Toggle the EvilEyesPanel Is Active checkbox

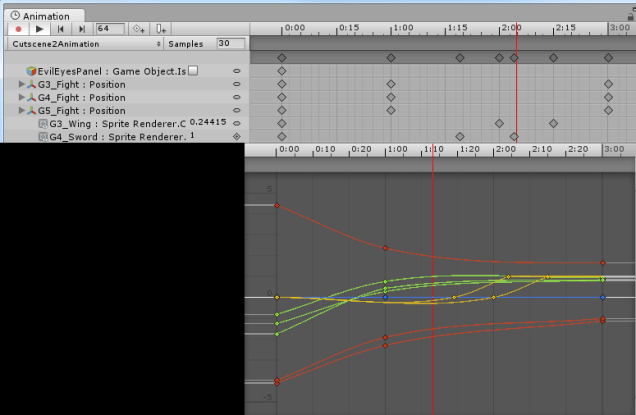coord(194,71)
